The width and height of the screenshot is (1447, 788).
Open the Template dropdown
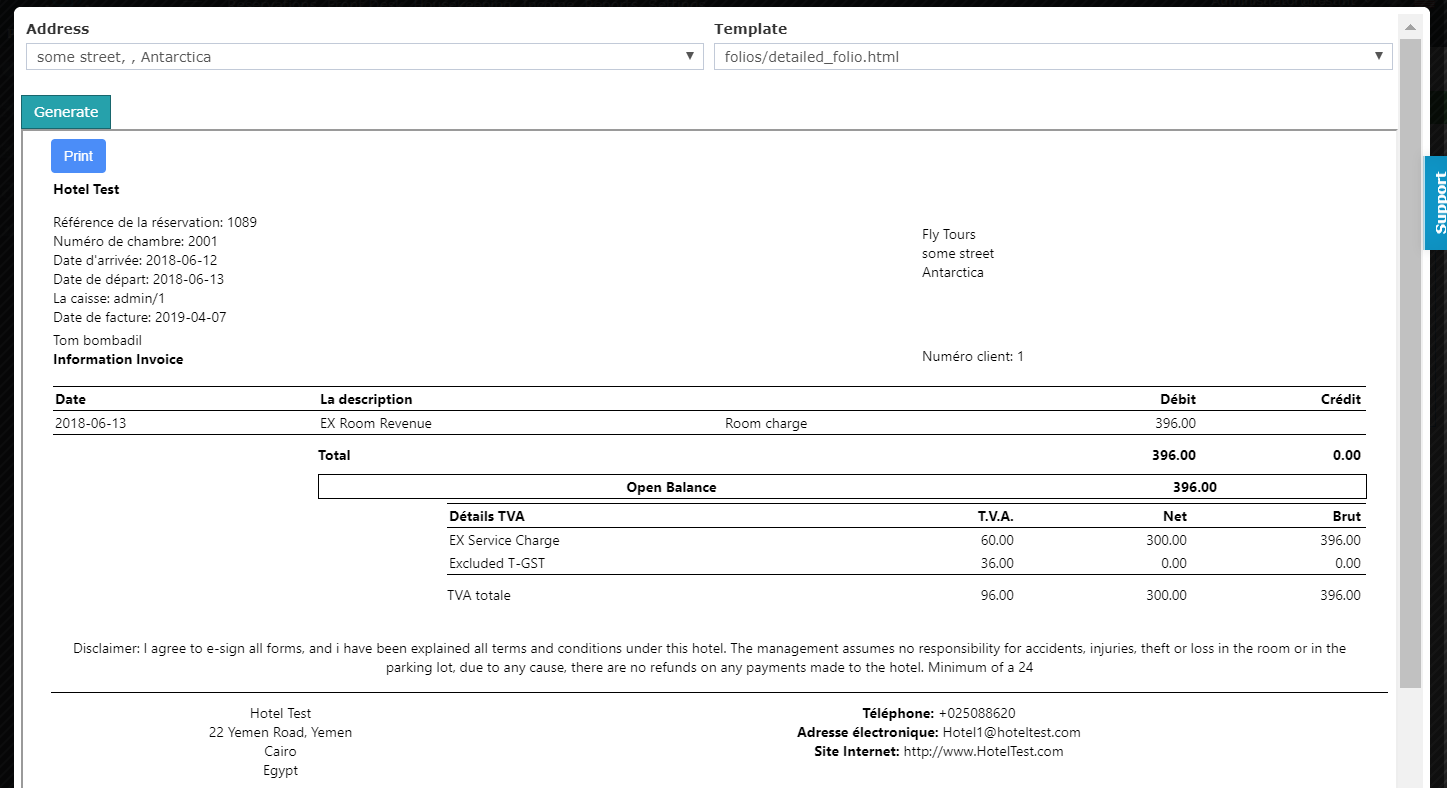tap(1053, 57)
